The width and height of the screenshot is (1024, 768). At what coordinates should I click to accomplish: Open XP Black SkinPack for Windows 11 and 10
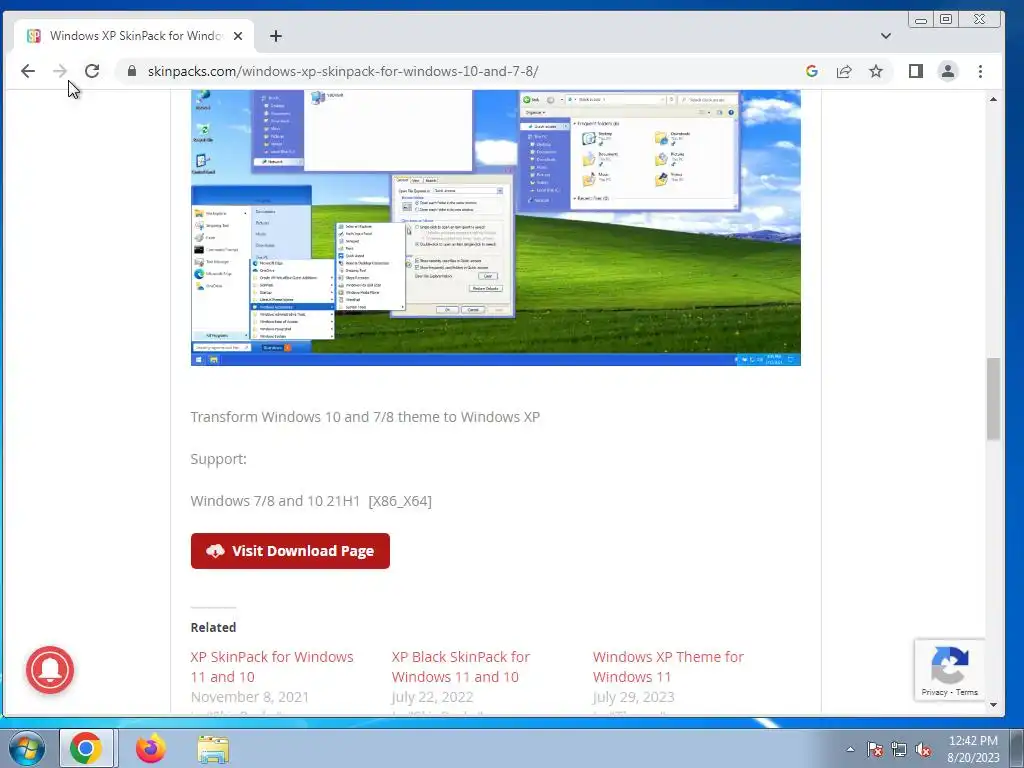click(460, 667)
